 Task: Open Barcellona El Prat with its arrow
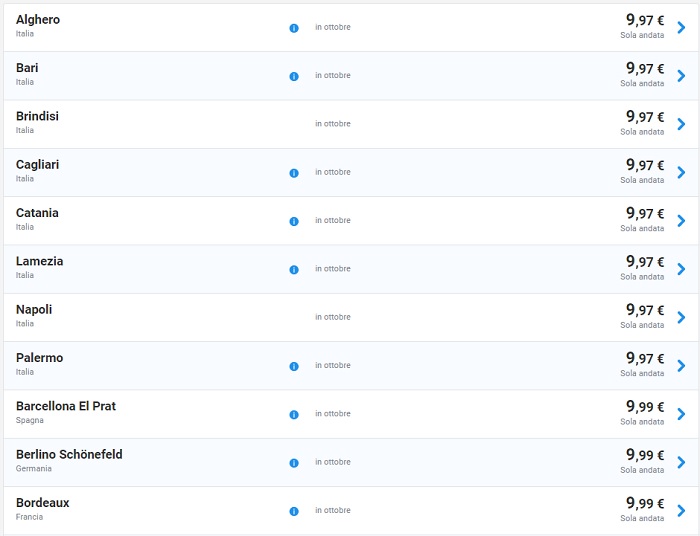click(x=681, y=414)
